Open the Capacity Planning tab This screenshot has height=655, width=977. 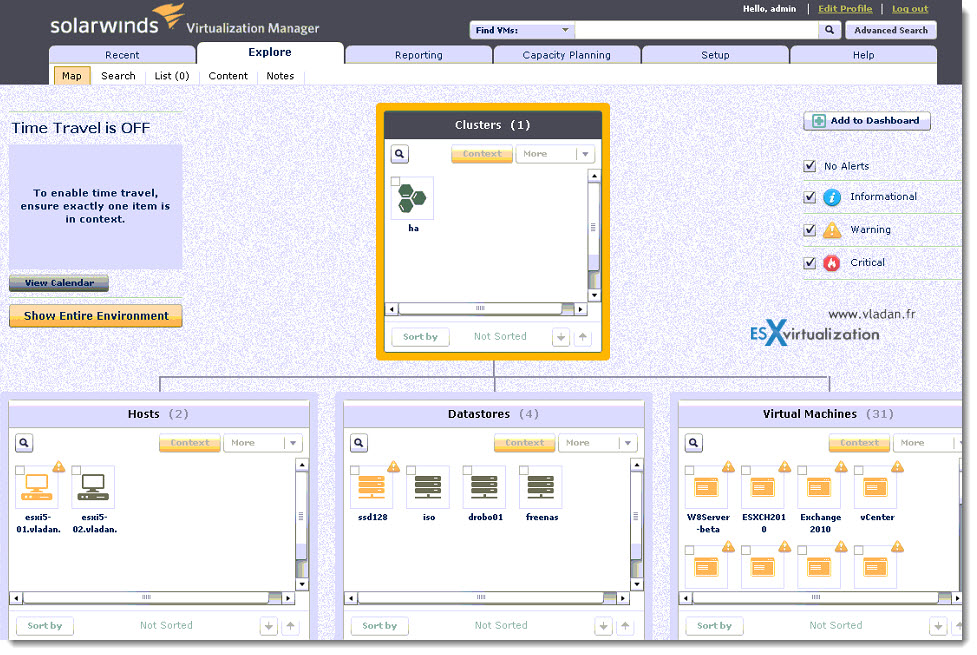click(x=566, y=55)
